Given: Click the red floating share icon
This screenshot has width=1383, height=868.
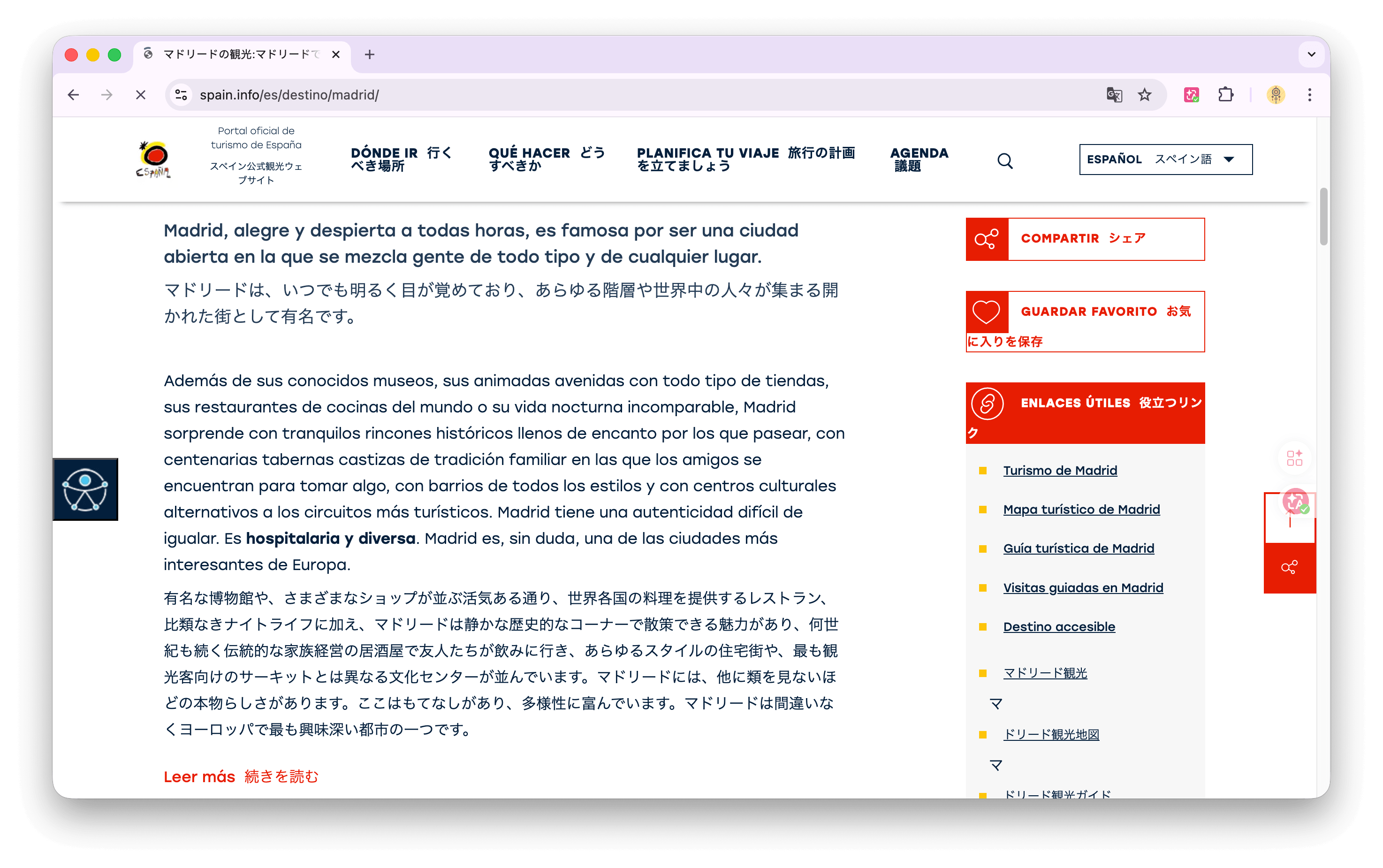Looking at the screenshot, I should 1289,568.
